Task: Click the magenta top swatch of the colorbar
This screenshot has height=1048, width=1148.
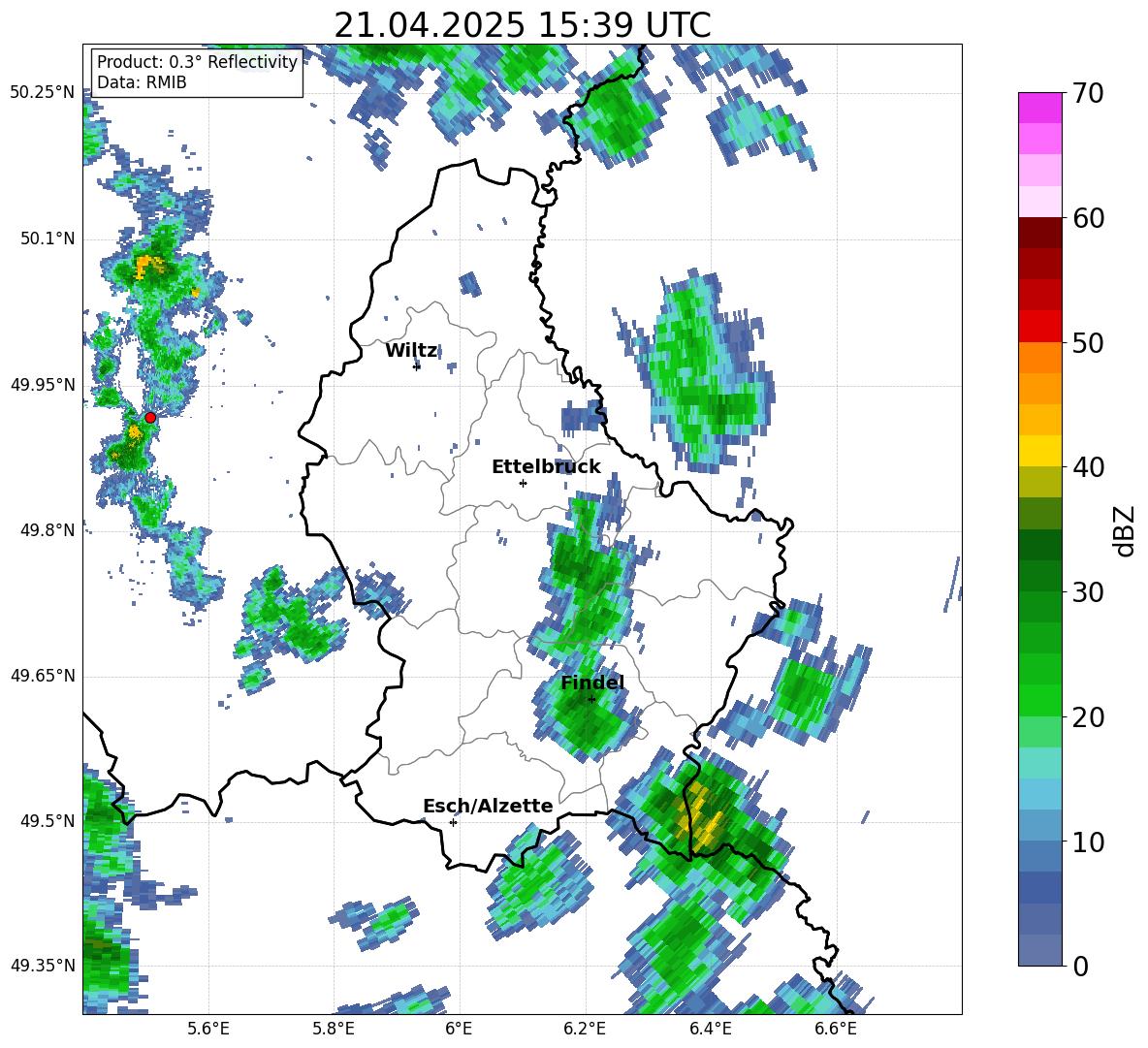Action: tap(1039, 108)
